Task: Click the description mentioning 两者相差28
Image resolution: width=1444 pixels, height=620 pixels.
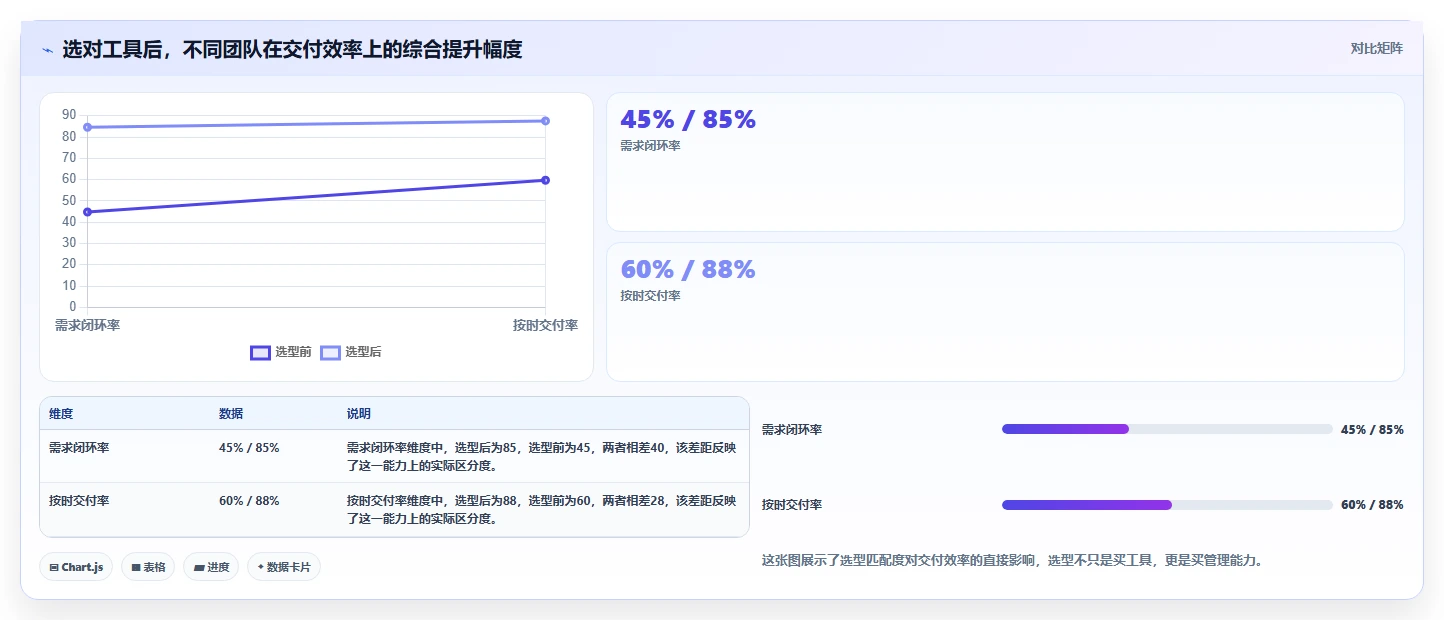Action: tap(542, 510)
